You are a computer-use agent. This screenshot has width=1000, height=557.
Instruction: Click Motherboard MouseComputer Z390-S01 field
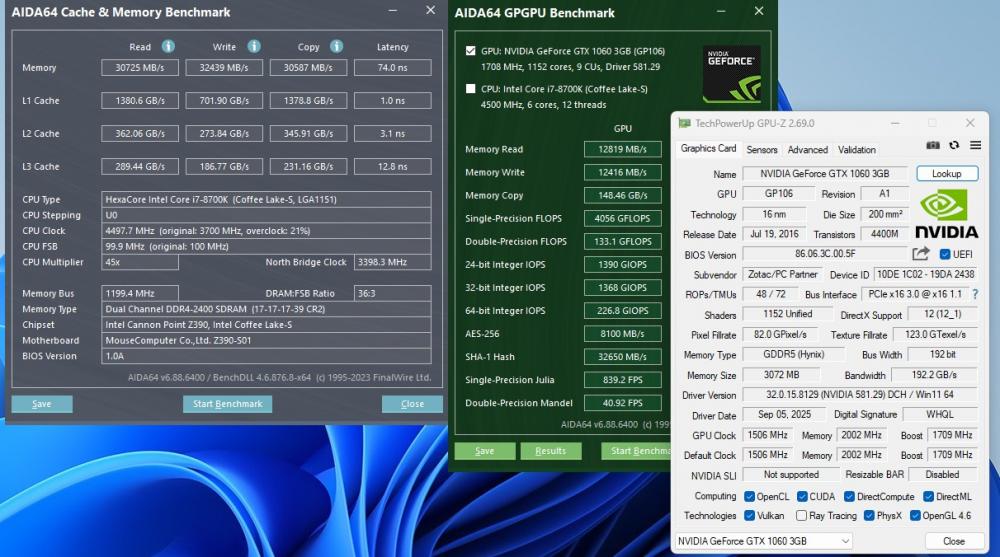[x=266, y=340]
